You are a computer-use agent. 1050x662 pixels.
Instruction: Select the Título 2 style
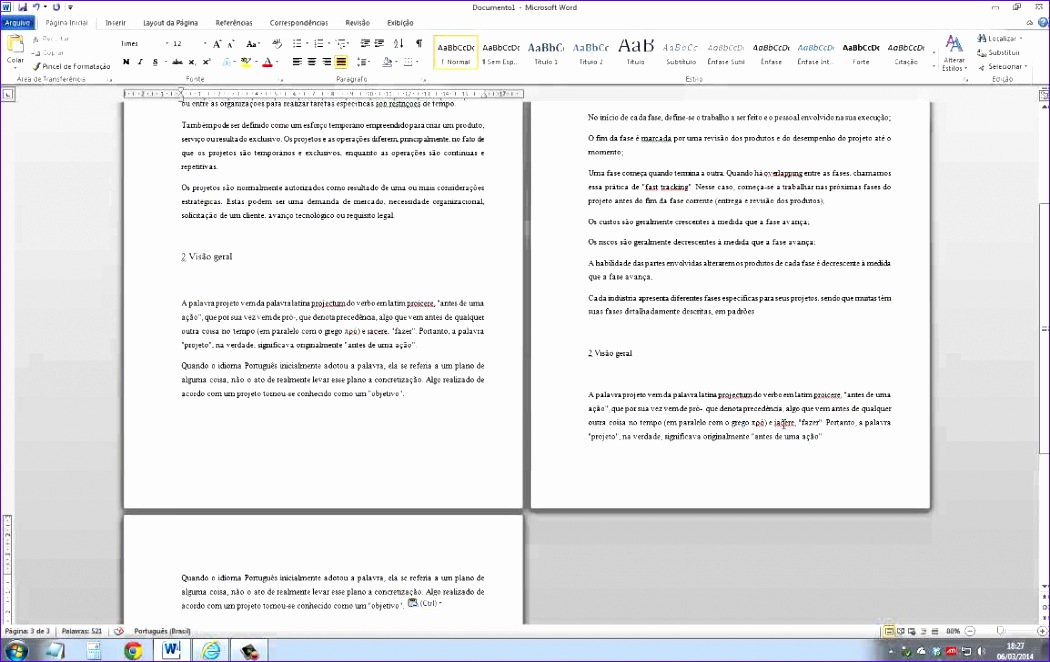[591, 52]
